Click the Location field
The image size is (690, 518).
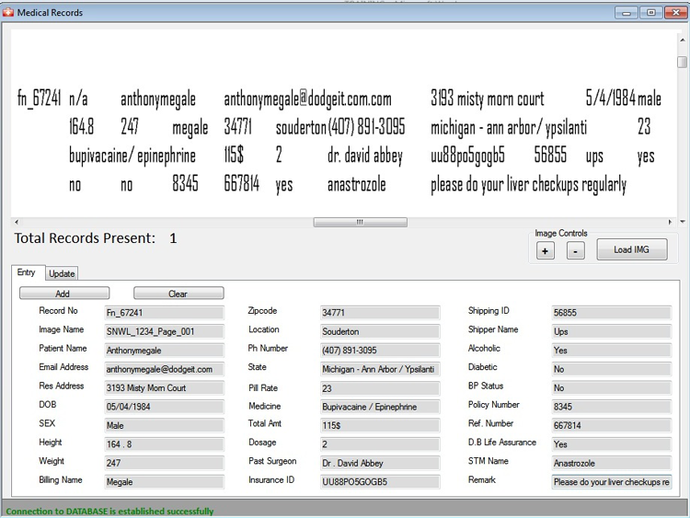[x=380, y=331]
